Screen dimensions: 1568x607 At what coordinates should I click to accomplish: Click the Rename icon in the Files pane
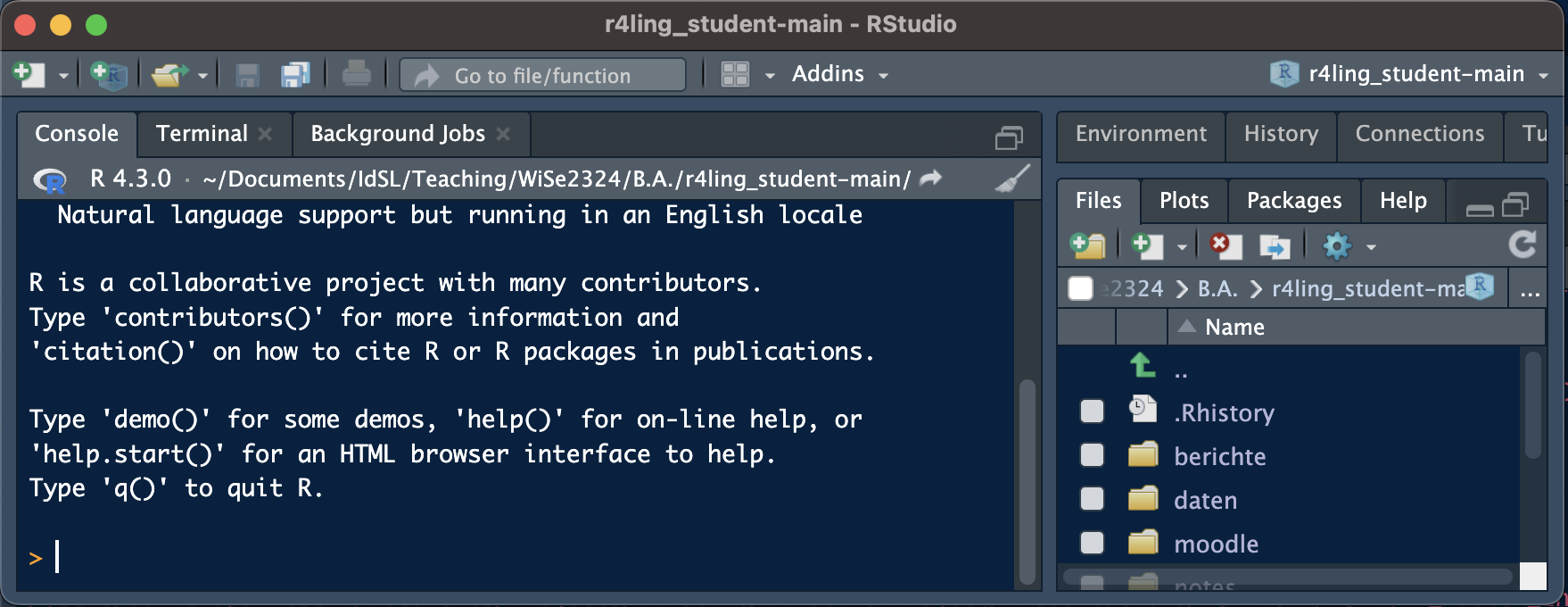click(x=1274, y=246)
